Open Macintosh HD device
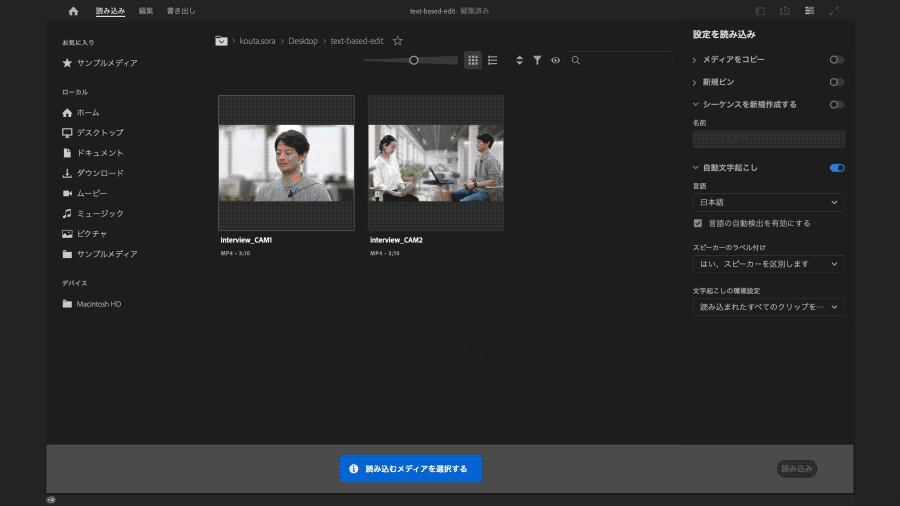This screenshot has height=506, width=900. [x=99, y=304]
